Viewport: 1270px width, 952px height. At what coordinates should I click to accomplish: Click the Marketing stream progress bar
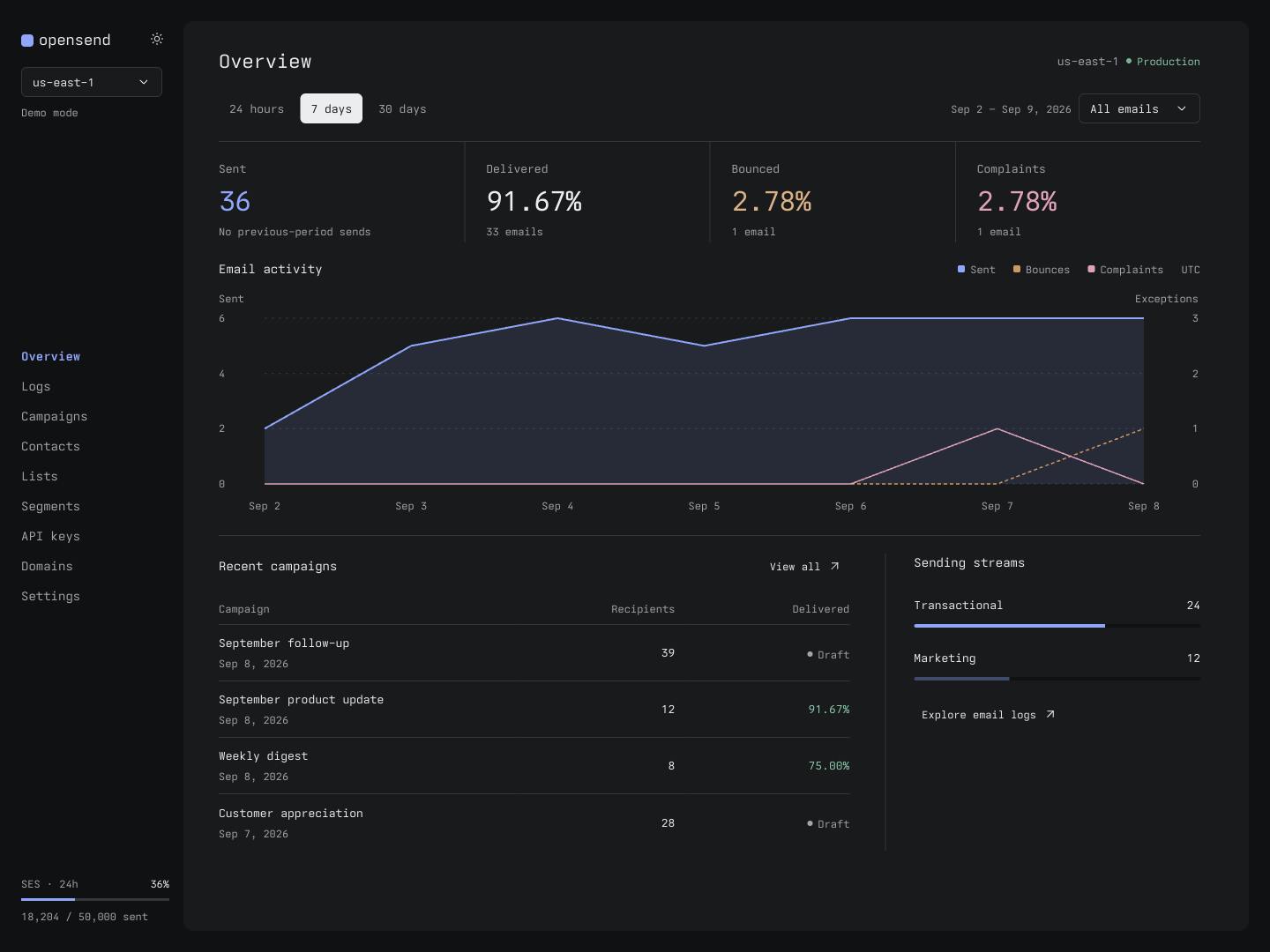pyautogui.click(x=1057, y=679)
